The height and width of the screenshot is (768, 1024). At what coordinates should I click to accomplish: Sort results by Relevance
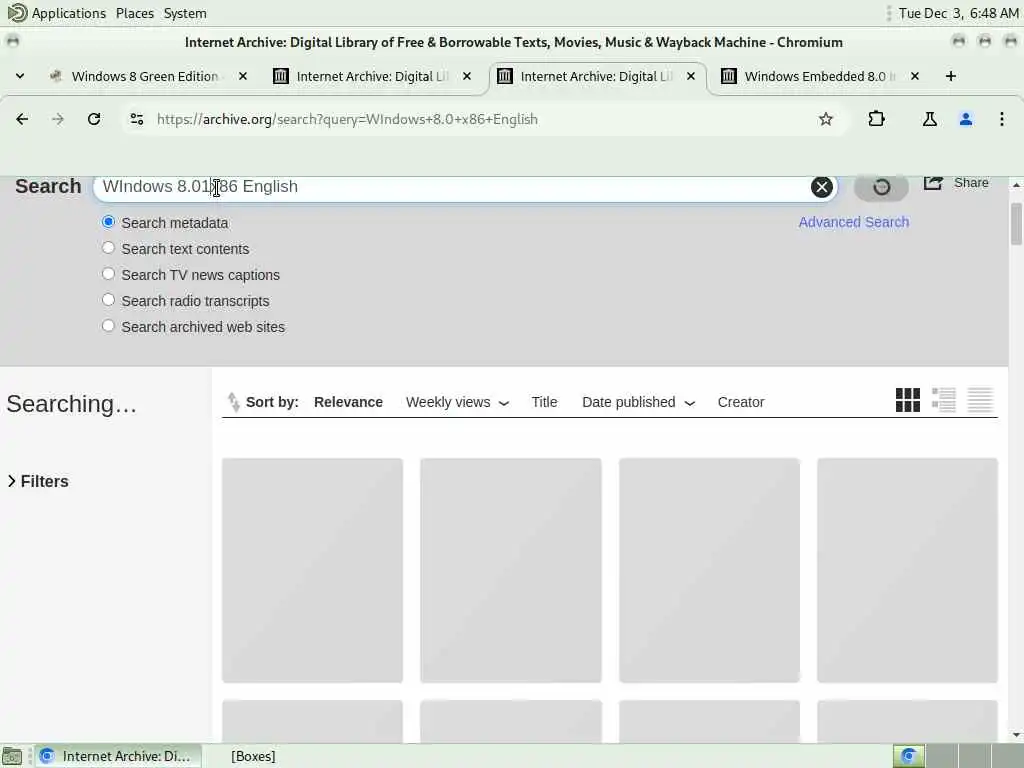coord(348,402)
